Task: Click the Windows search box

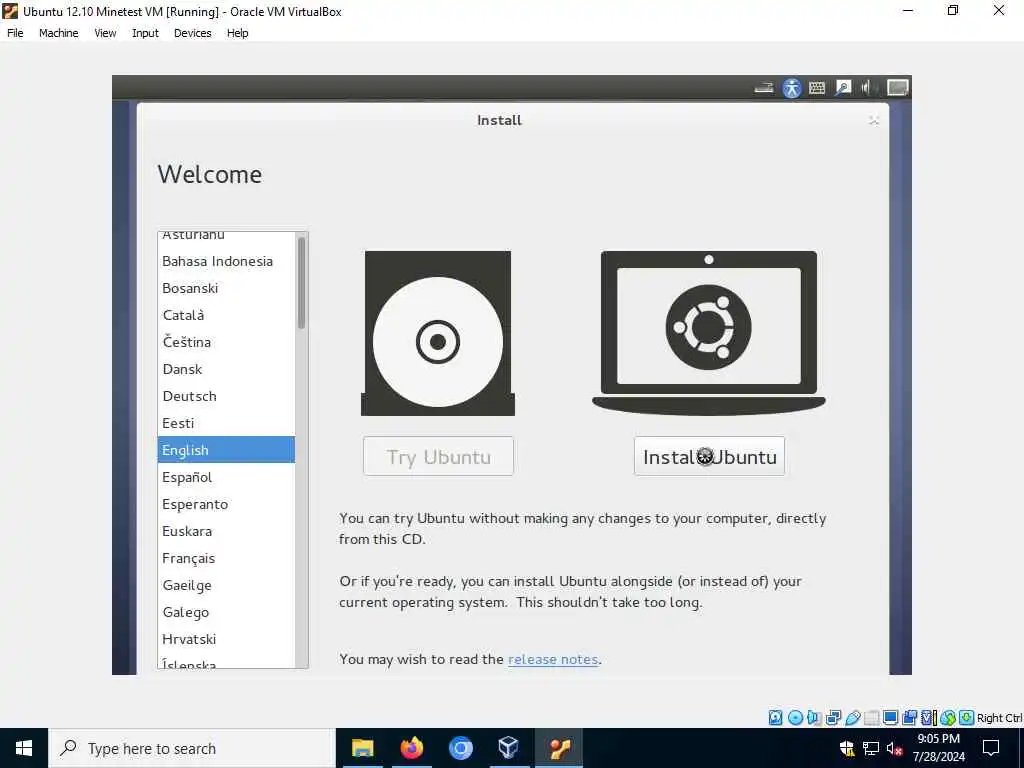Action: 192,748
